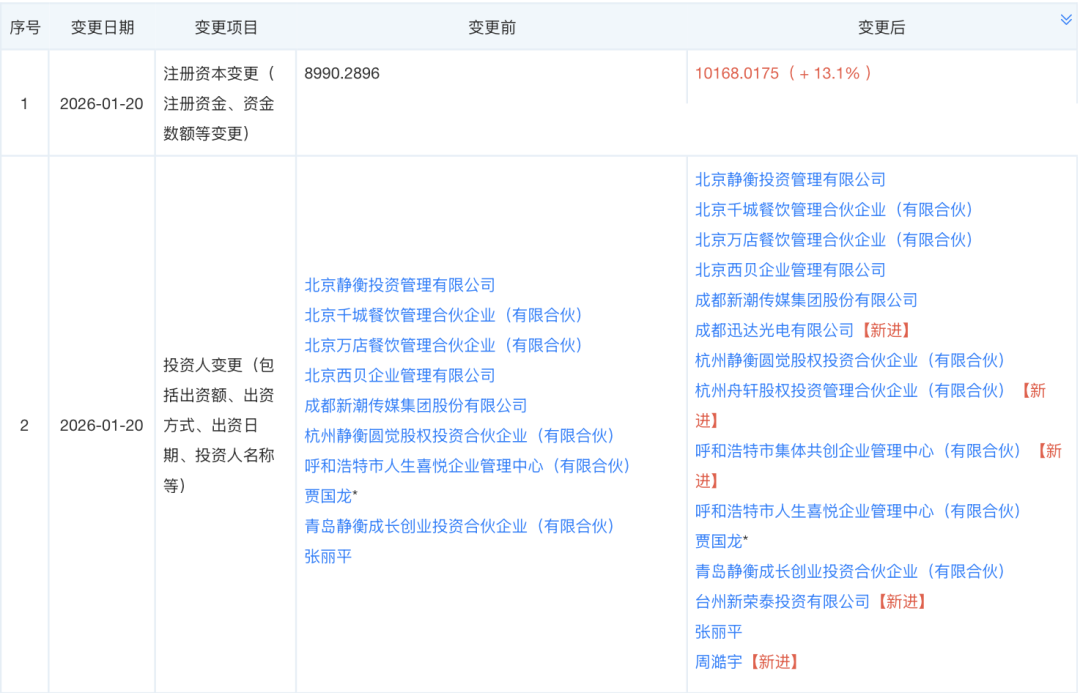Open 北京西贝企业管理有限公司 in the 变更后 column
The height and width of the screenshot is (693, 1080).
790,270
